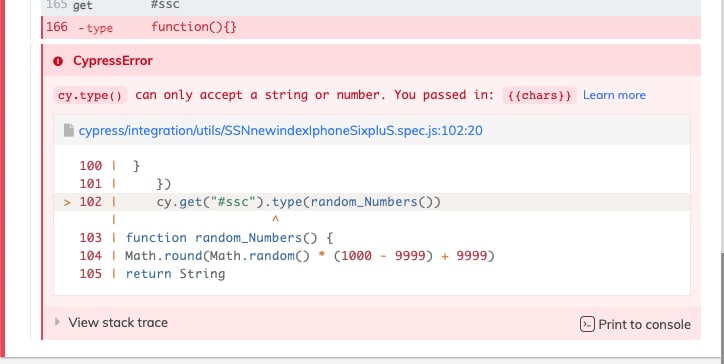Click function(){} text in row 166
Screen dimensions: 724x364
tap(194, 27)
